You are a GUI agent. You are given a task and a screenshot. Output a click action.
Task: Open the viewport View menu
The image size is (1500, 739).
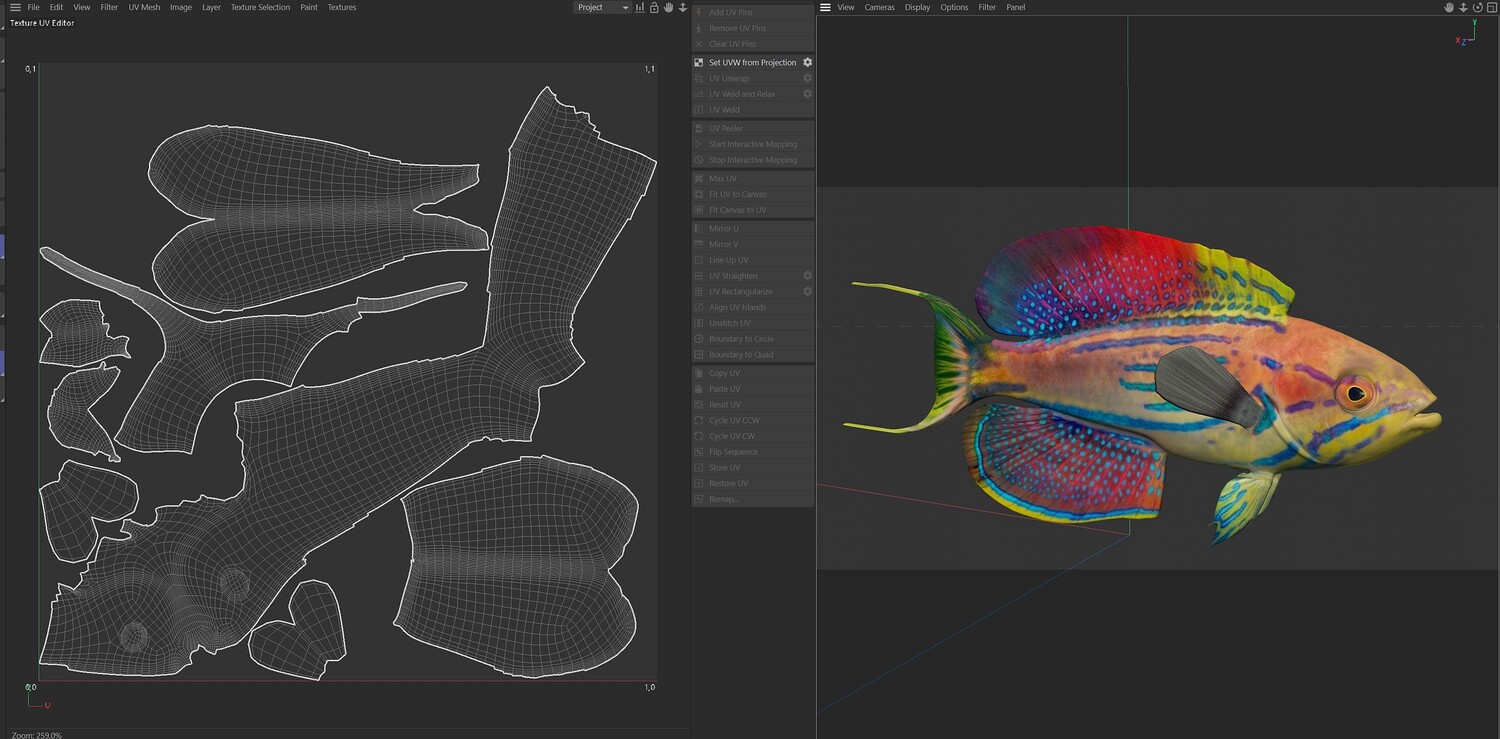pos(846,7)
